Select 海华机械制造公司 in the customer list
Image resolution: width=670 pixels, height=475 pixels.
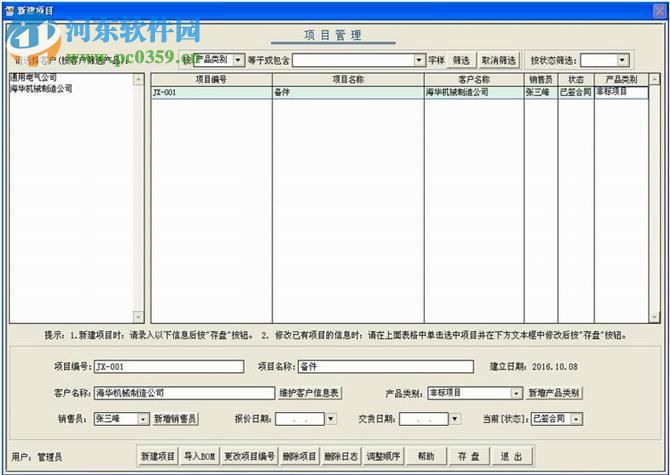[41, 89]
